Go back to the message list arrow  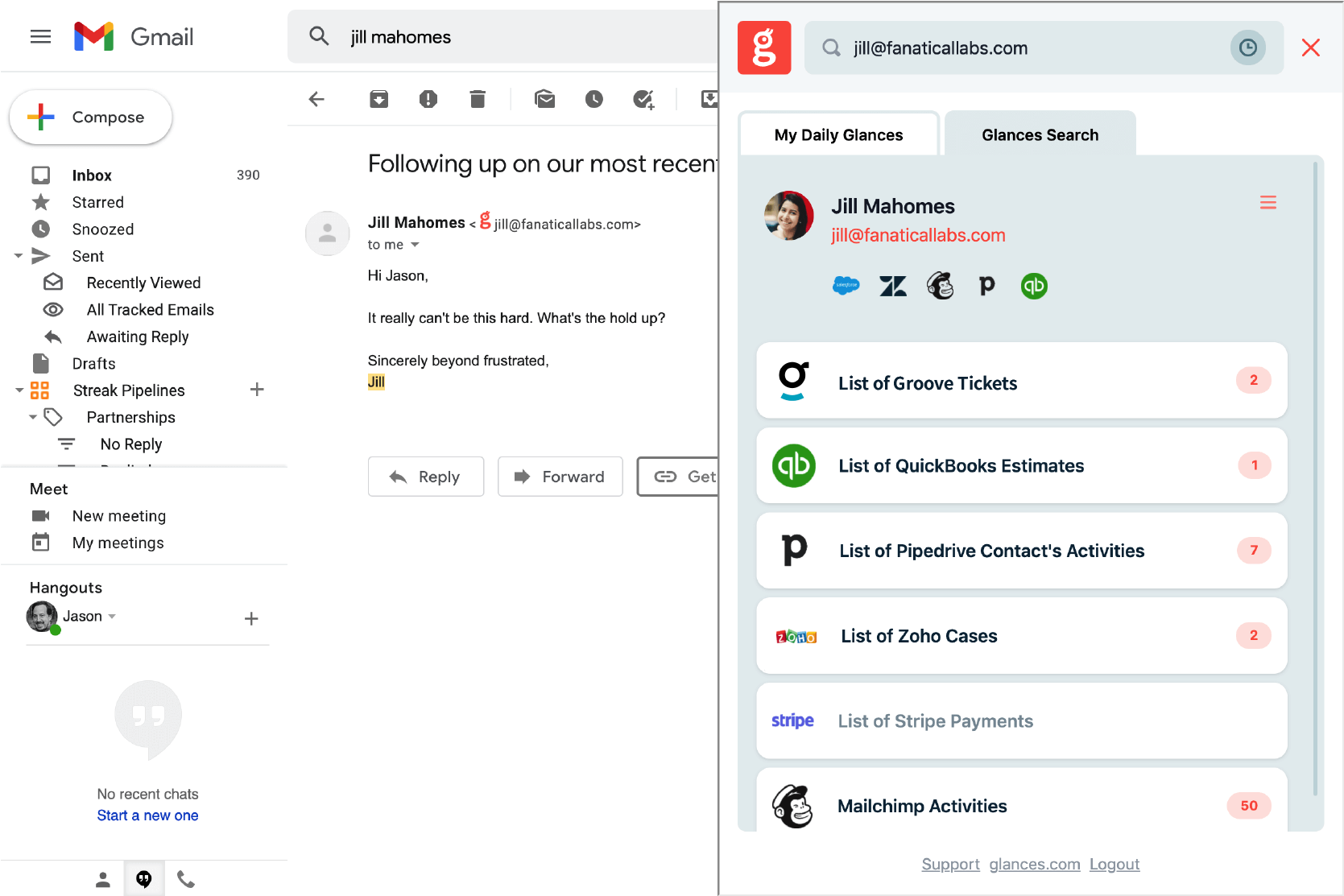[316, 99]
